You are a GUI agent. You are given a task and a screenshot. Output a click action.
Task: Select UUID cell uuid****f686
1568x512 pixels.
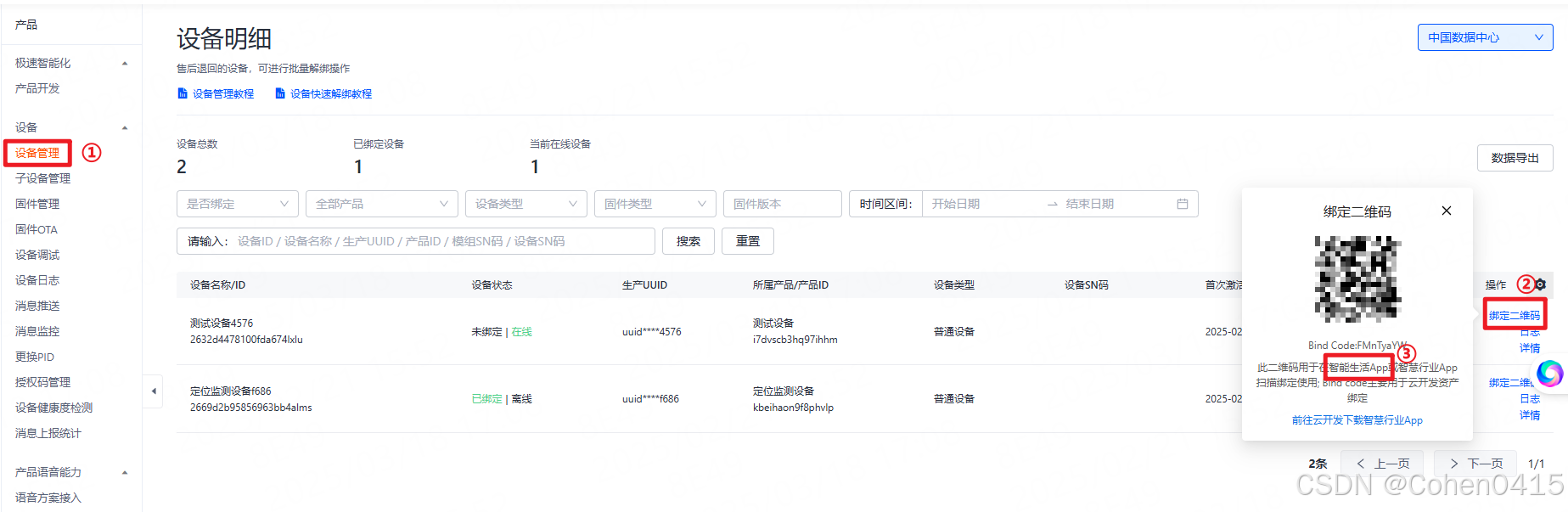650,399
